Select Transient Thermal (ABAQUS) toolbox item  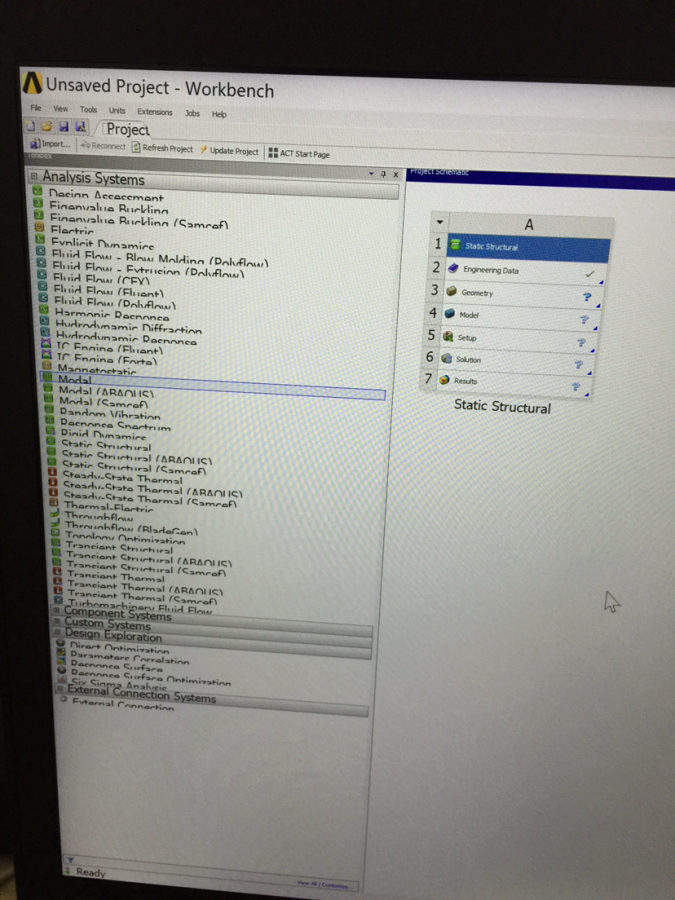click(x=145, y=587)
